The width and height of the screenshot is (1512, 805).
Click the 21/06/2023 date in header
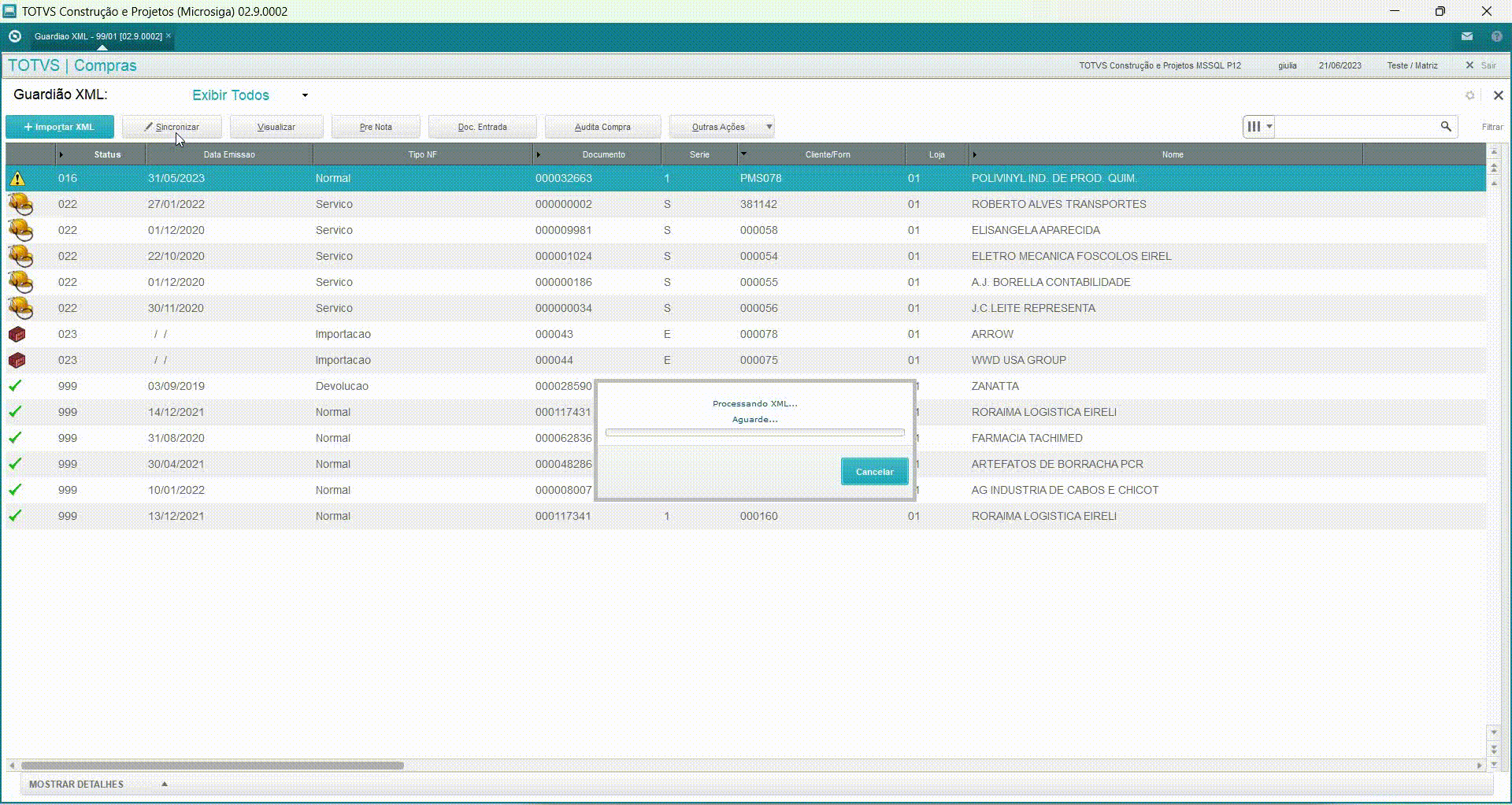(x=1340, y=65)
